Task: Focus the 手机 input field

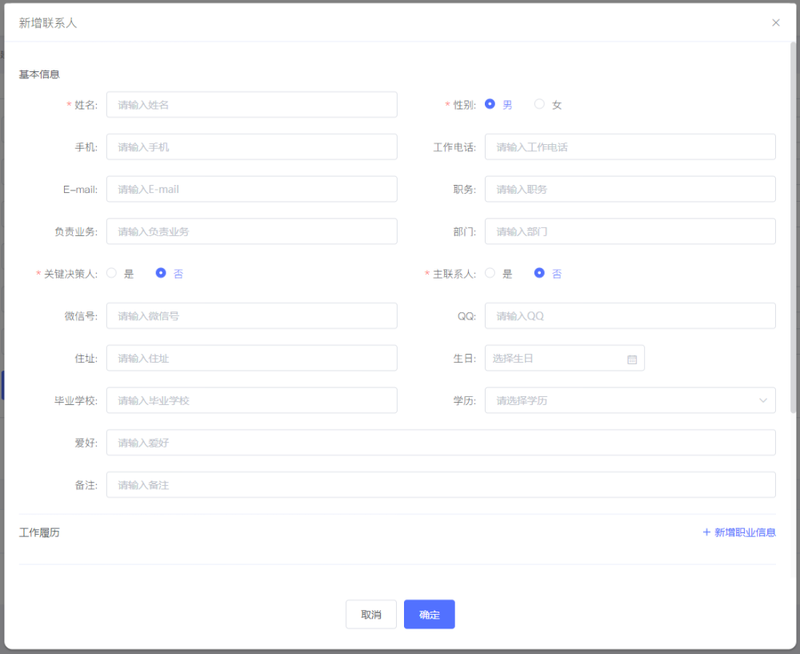Action: click(252, 147)
